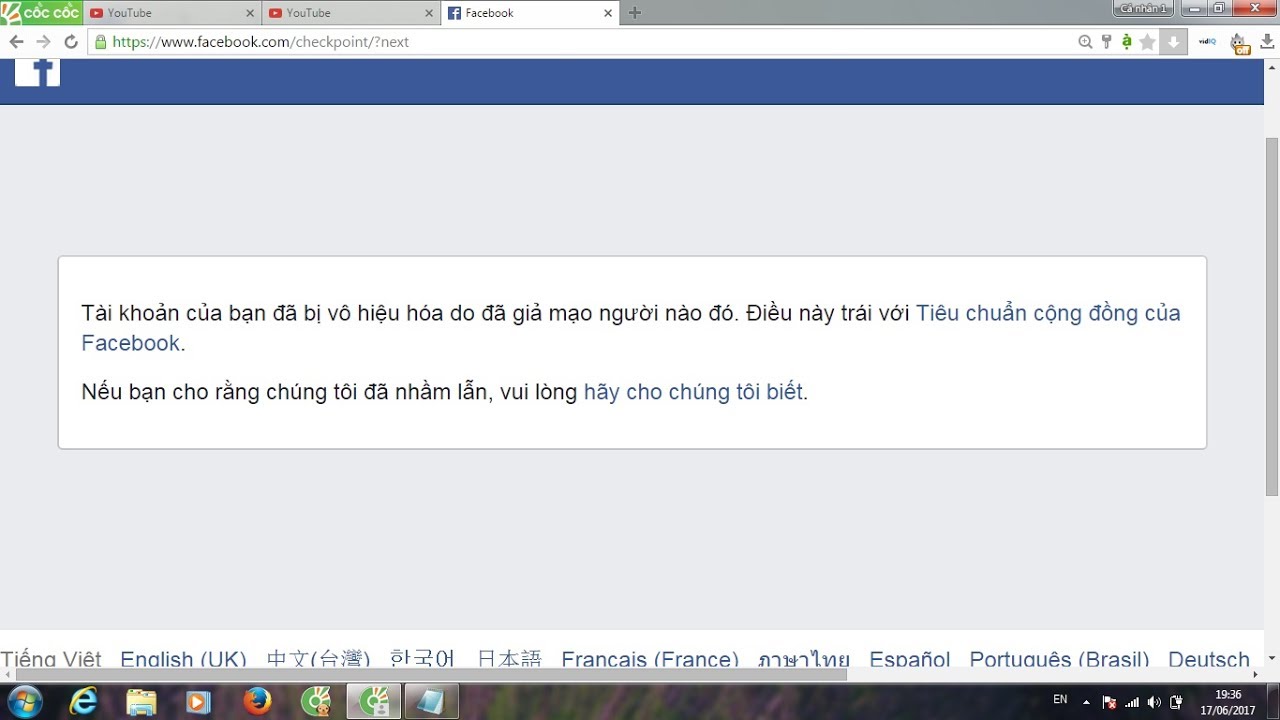1280x720 pixels.
Task: Go back using the browser back arrow
Action: tap(16, 42)
